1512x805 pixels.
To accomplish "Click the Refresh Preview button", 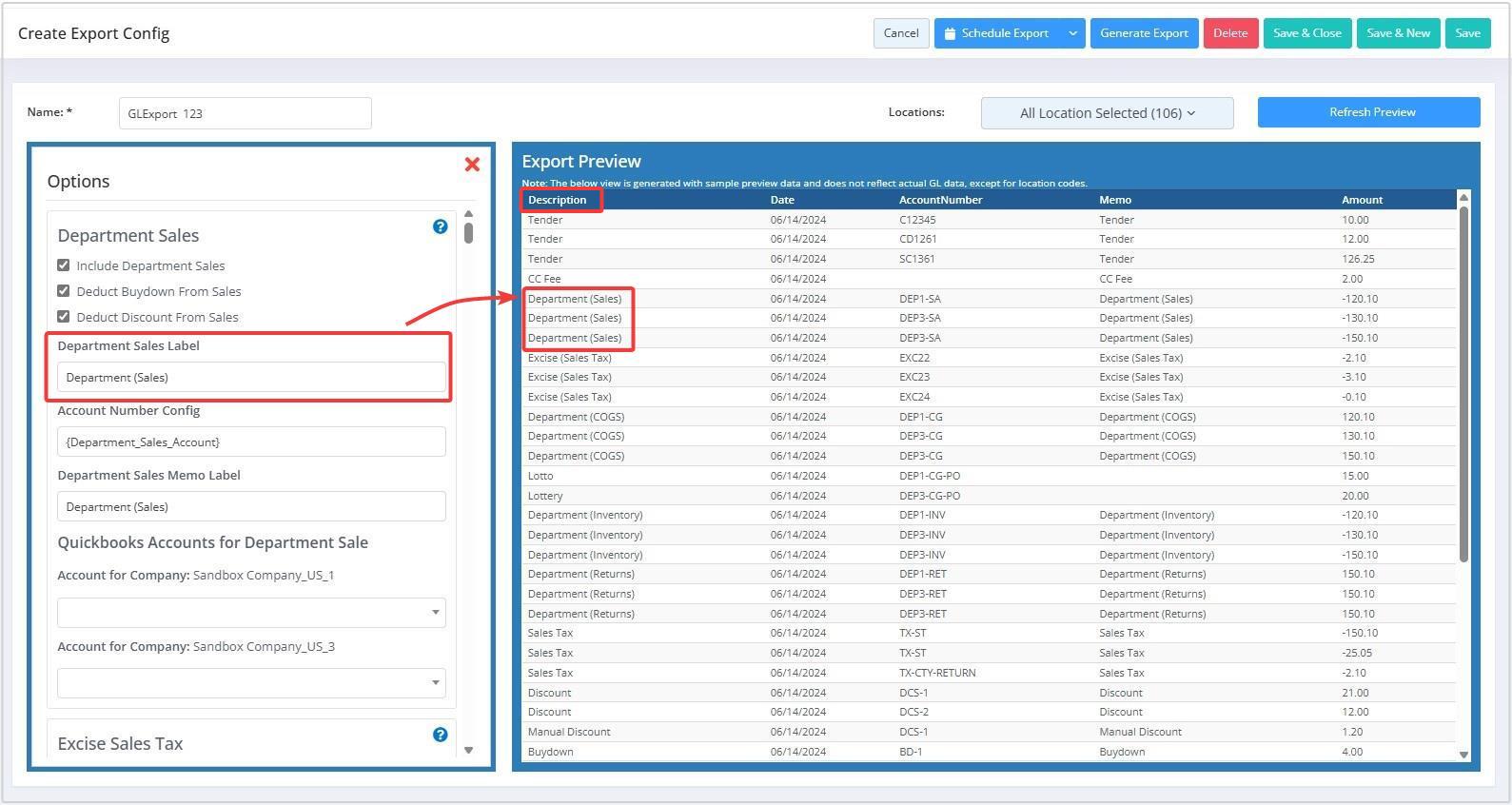I will 1368,112.
